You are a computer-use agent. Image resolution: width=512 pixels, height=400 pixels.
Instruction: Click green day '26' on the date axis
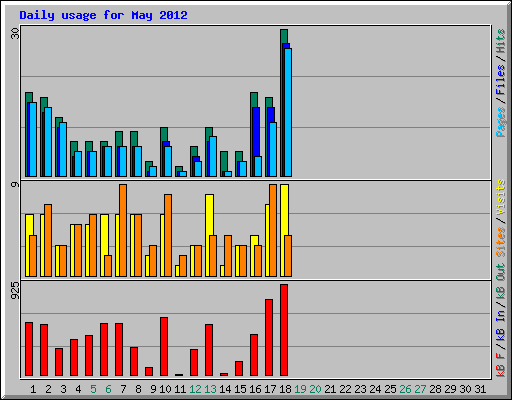(x=405, y=389)
